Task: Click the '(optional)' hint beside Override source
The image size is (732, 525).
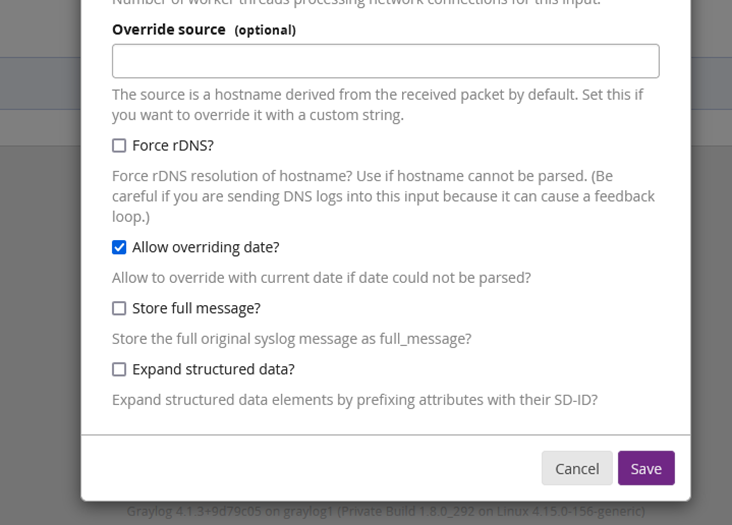Action: [265, 30]
